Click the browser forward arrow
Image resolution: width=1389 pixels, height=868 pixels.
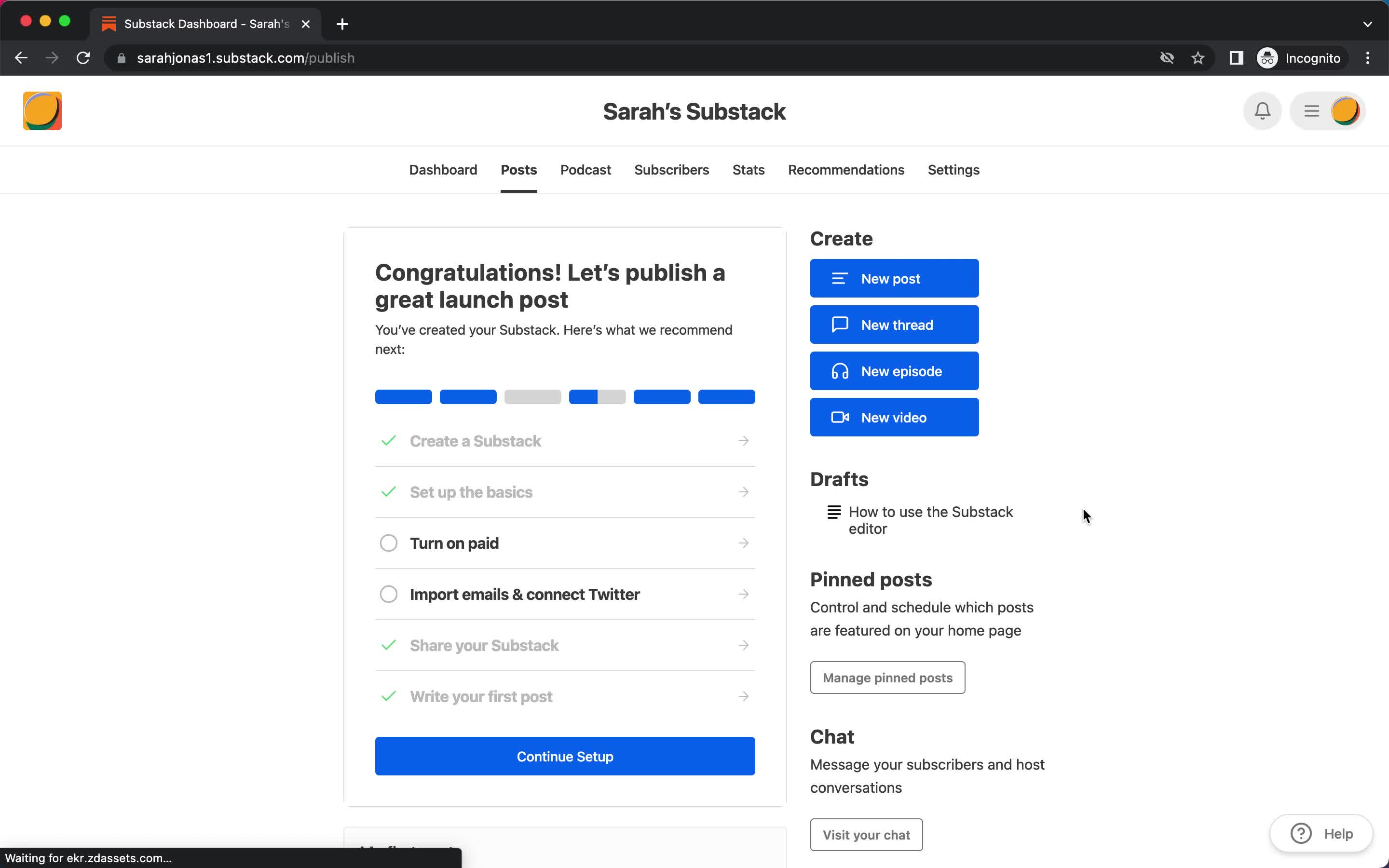tap(52, 58)
